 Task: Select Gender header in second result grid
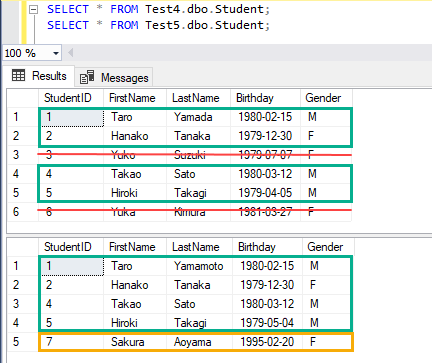[x=328, y=247]
